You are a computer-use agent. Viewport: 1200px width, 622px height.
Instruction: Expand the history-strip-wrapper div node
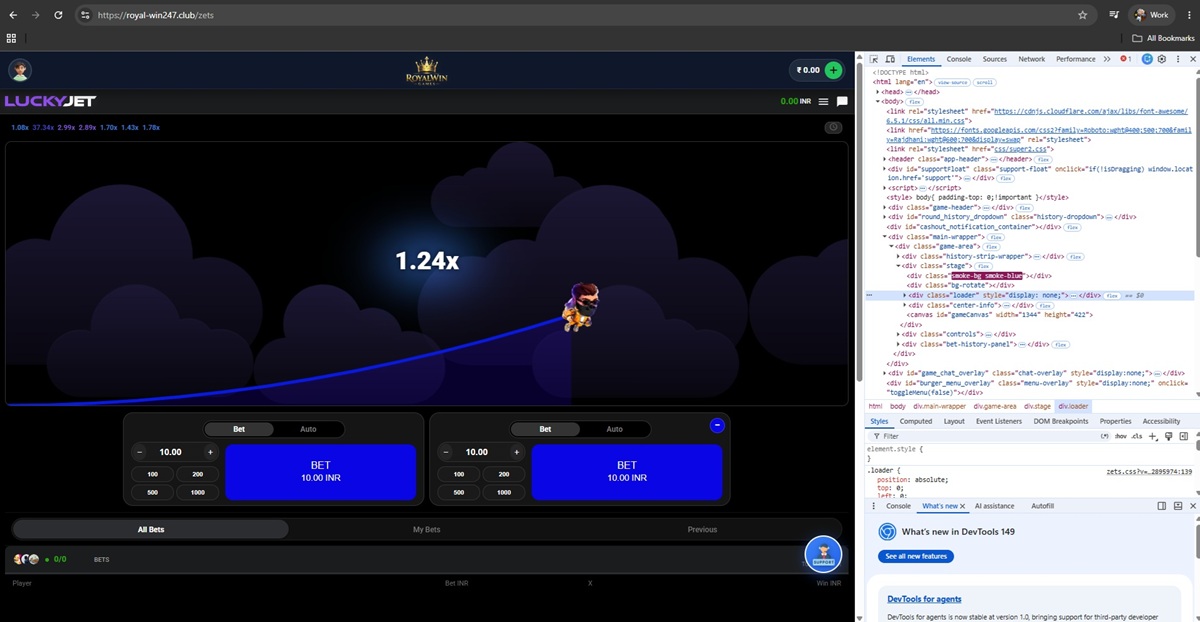tap(898, 256)
